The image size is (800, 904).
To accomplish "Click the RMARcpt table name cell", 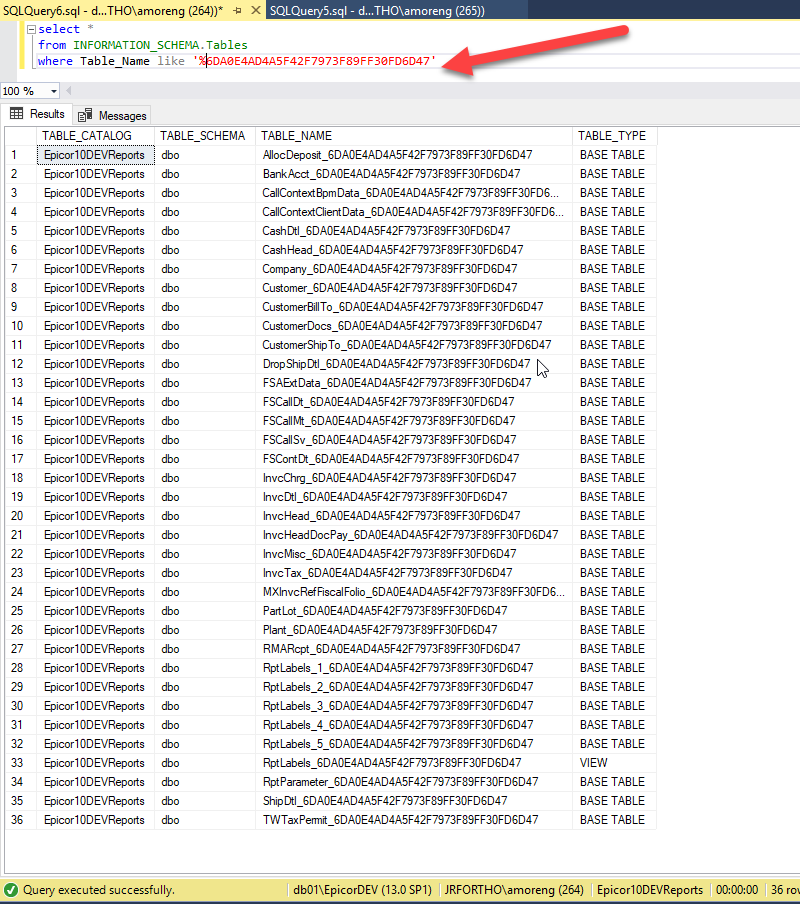I will click(x=414, y=650).
